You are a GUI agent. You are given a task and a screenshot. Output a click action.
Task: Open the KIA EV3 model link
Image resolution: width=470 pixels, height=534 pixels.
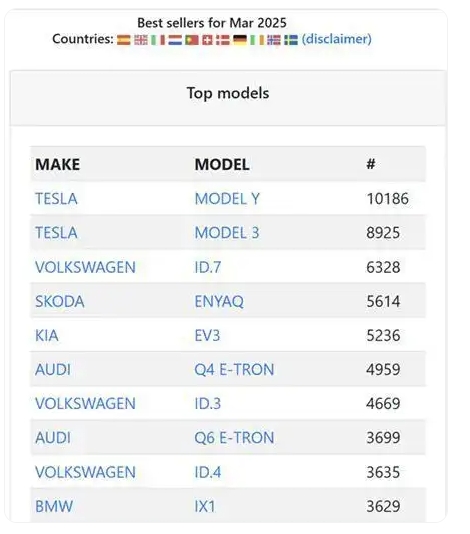coord(207,335)
